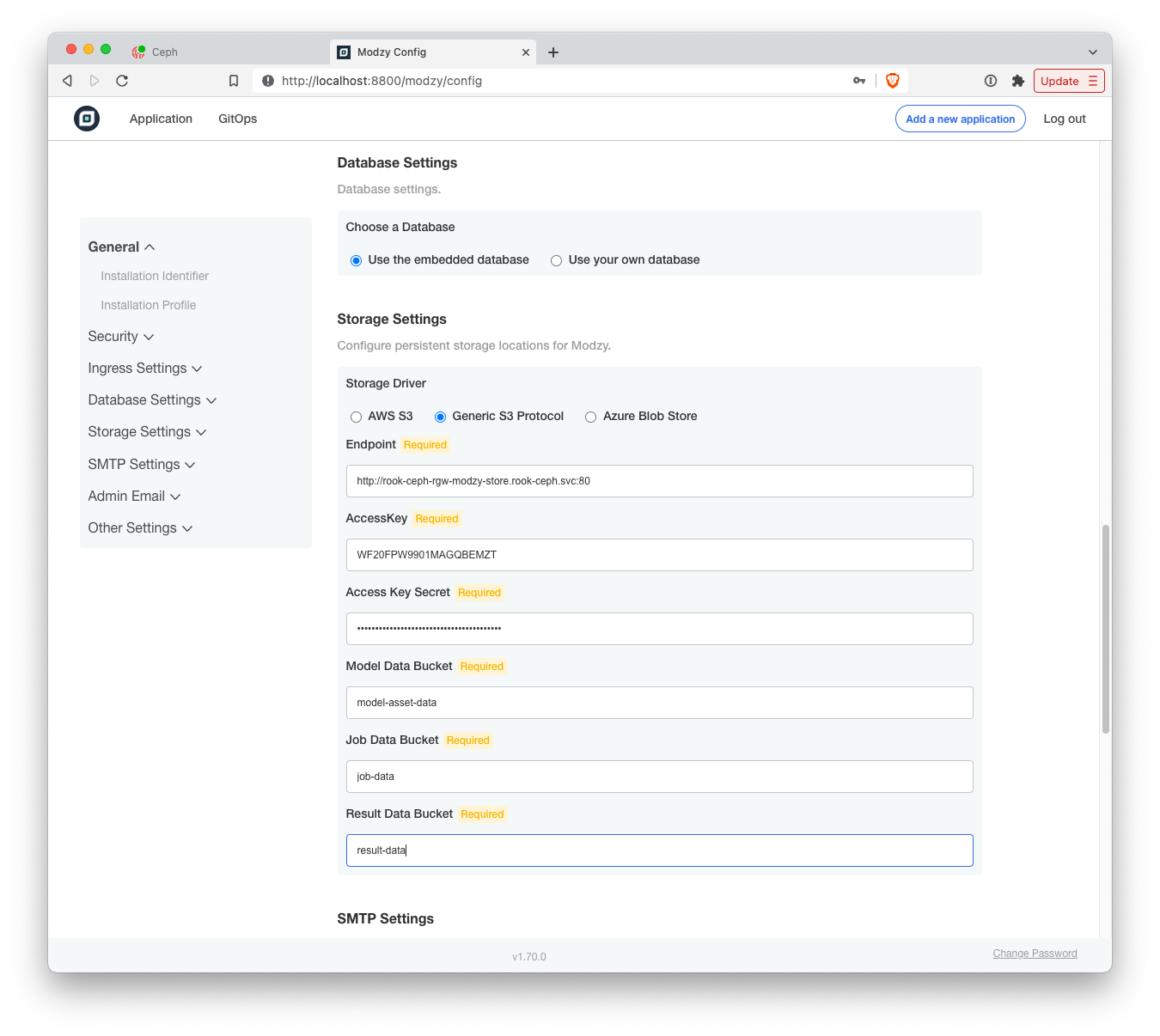
Task: Expand SMTP Settings in sidebar
Action: (142, 465)
